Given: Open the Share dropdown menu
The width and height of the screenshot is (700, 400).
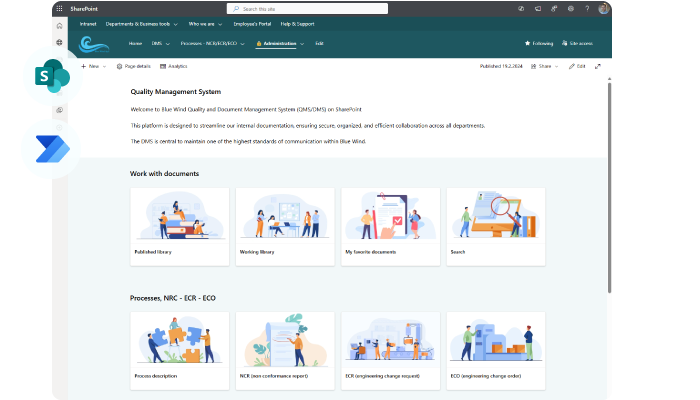Looking at the screenshot, I should (x=546, y=66).
